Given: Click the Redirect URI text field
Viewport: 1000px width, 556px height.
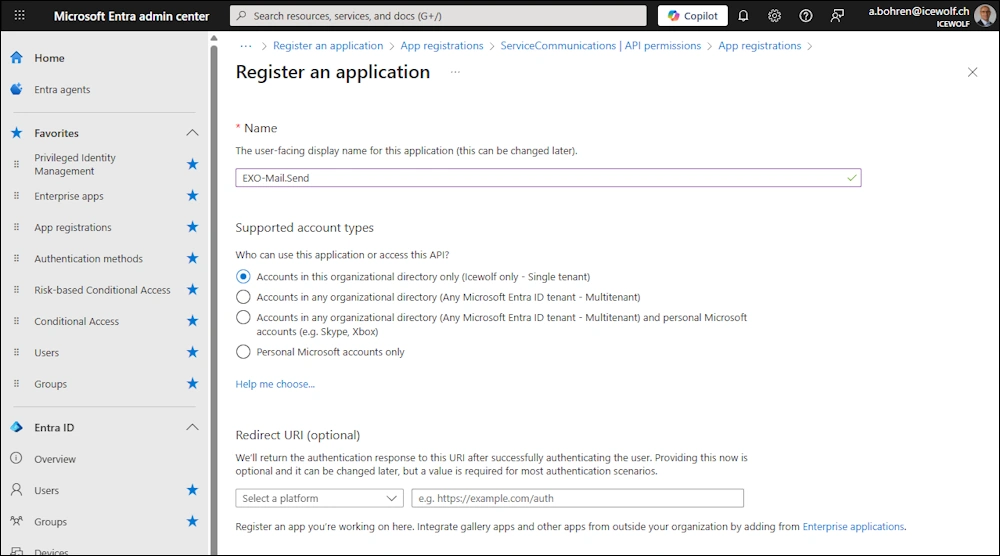Looking at the screenshot, I should point(577,498).
